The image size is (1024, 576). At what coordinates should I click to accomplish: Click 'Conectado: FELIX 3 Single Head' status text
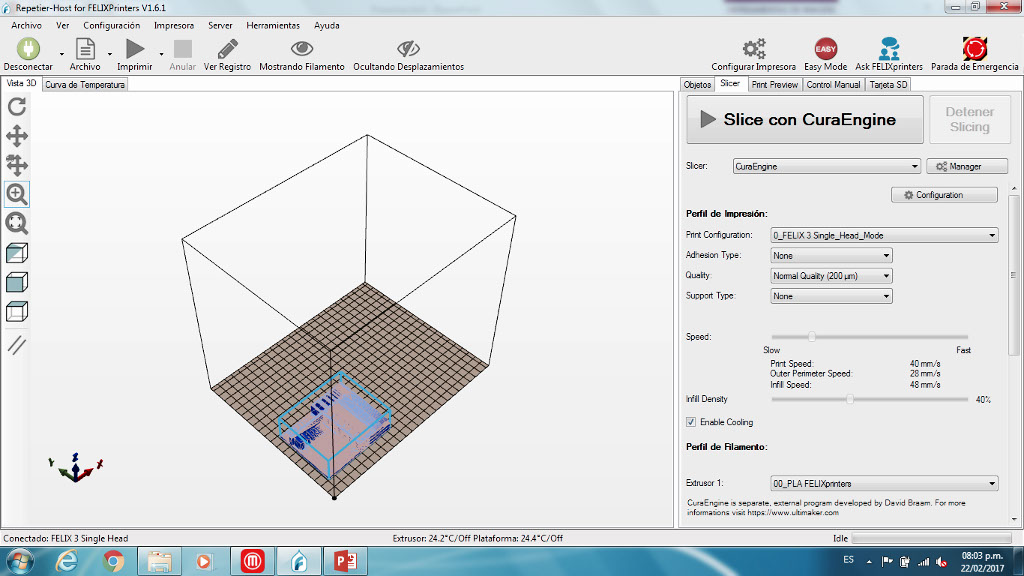point(65,539)
